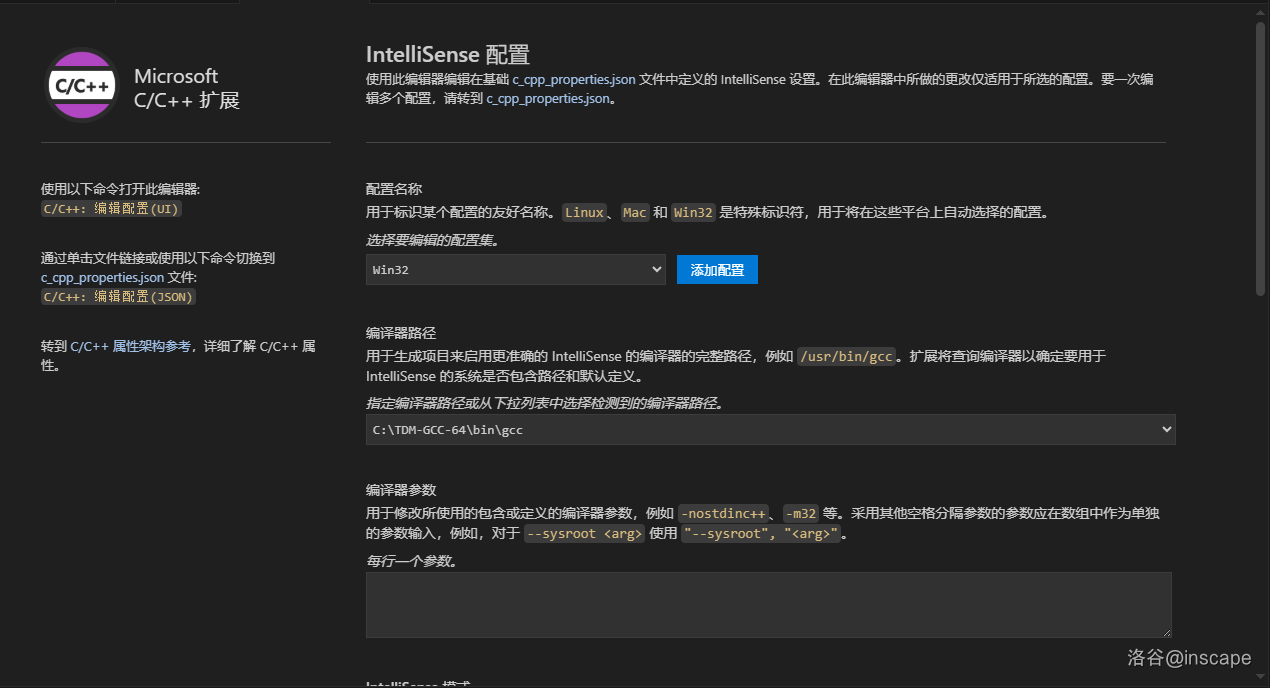This screenshot has height=688, width=1270.
Task: Click the vertical scrollbar on the right
Action: click(x=1260, y=160)
